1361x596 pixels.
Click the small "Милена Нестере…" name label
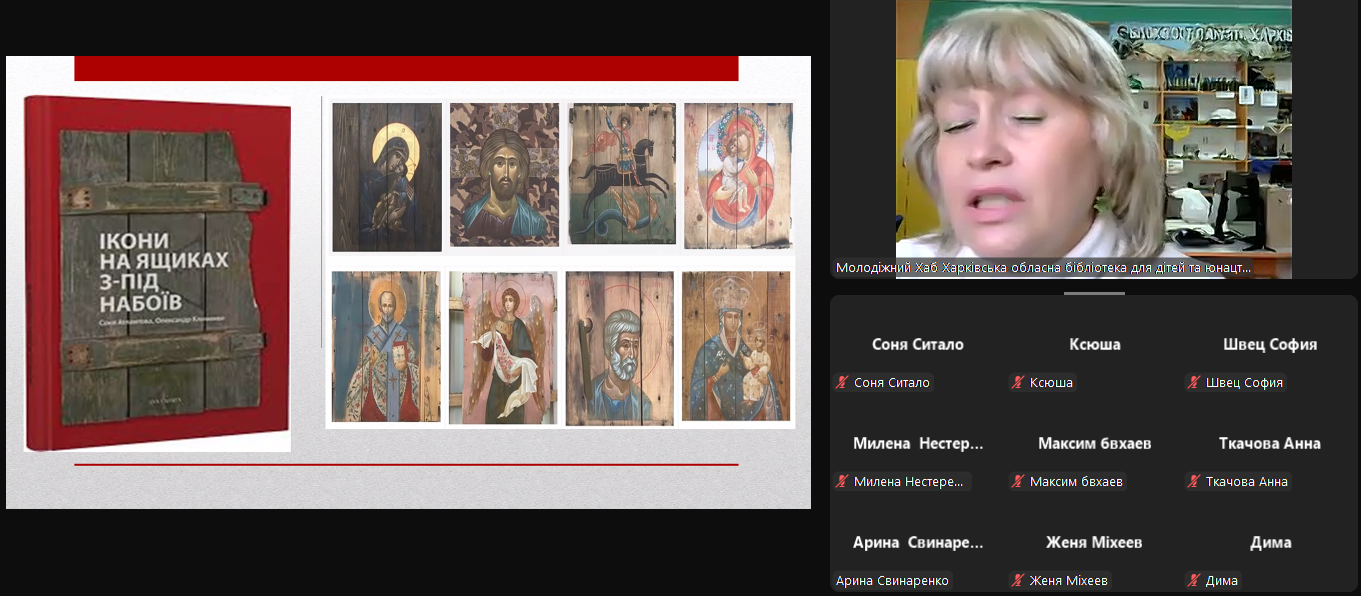tap(909, 482)
